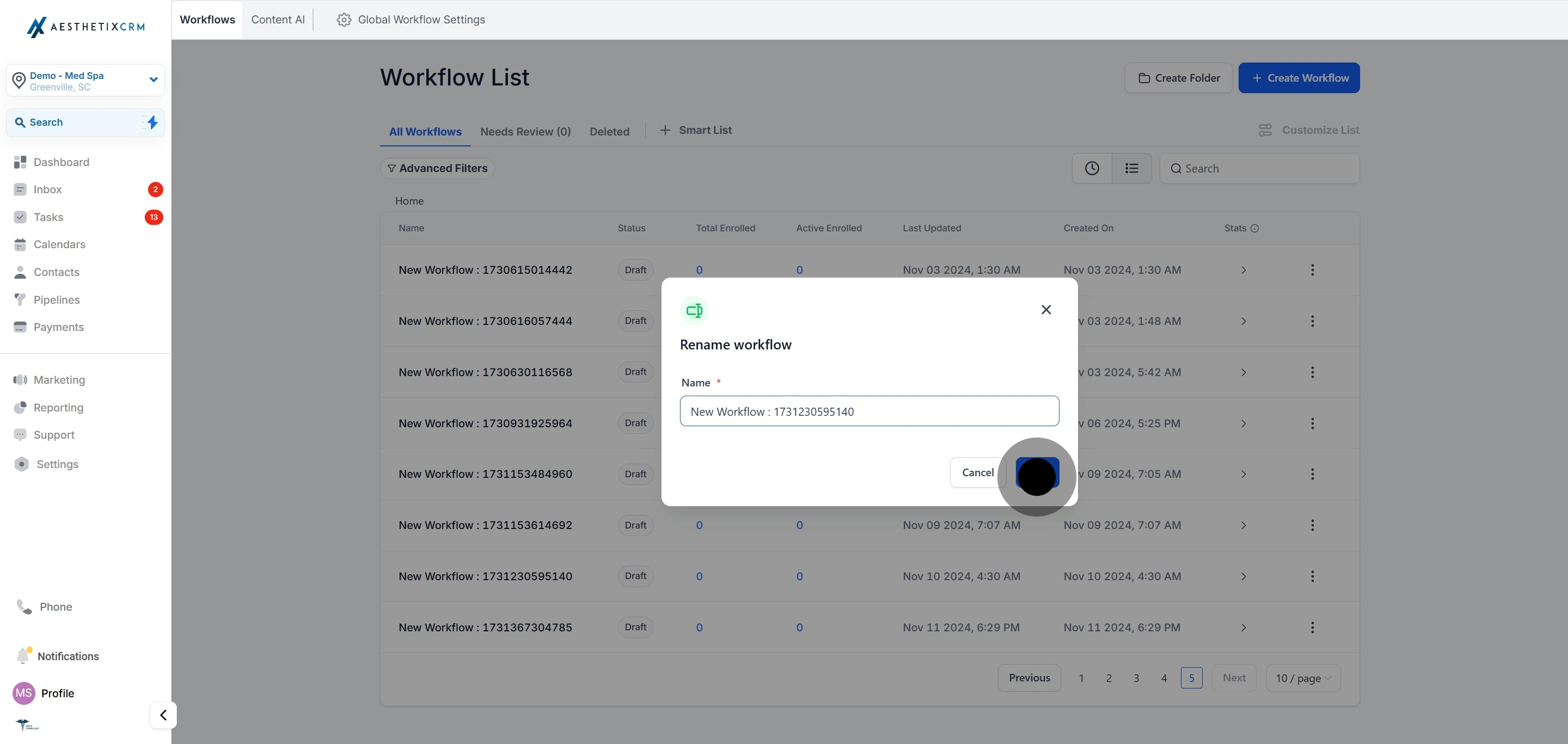Expand stats for workflow 1731367304785

(1243, 627)
